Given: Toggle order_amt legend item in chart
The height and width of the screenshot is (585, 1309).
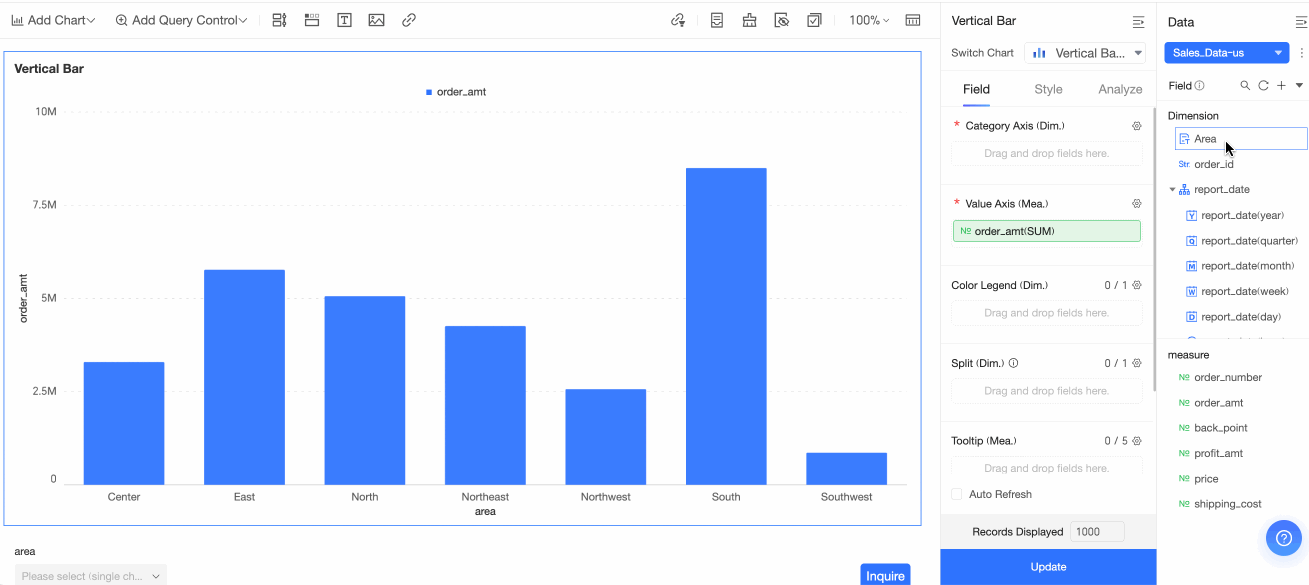Looking at the screenshot, I should (x=456, y=92).
